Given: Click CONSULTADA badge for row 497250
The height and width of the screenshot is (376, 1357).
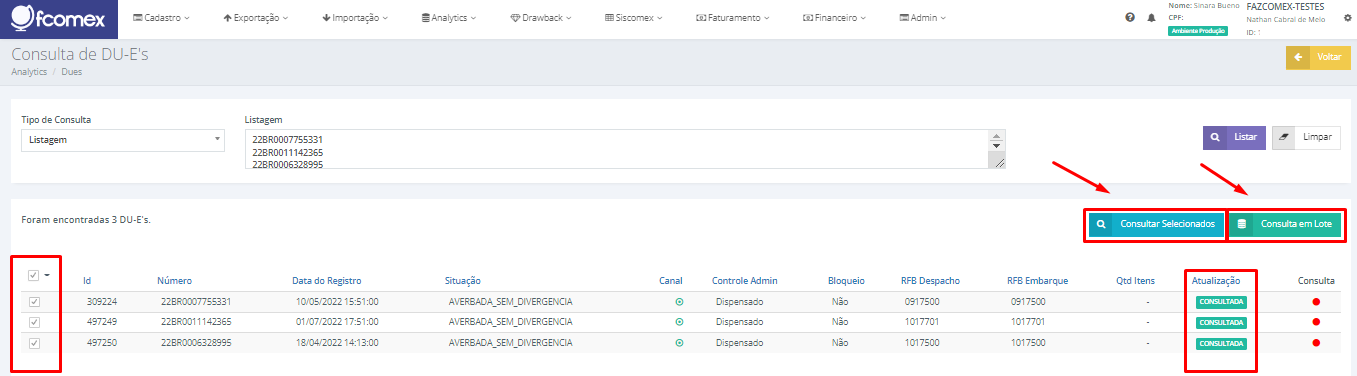Looking at the screenshot, I should click(x=1220, y=343).
